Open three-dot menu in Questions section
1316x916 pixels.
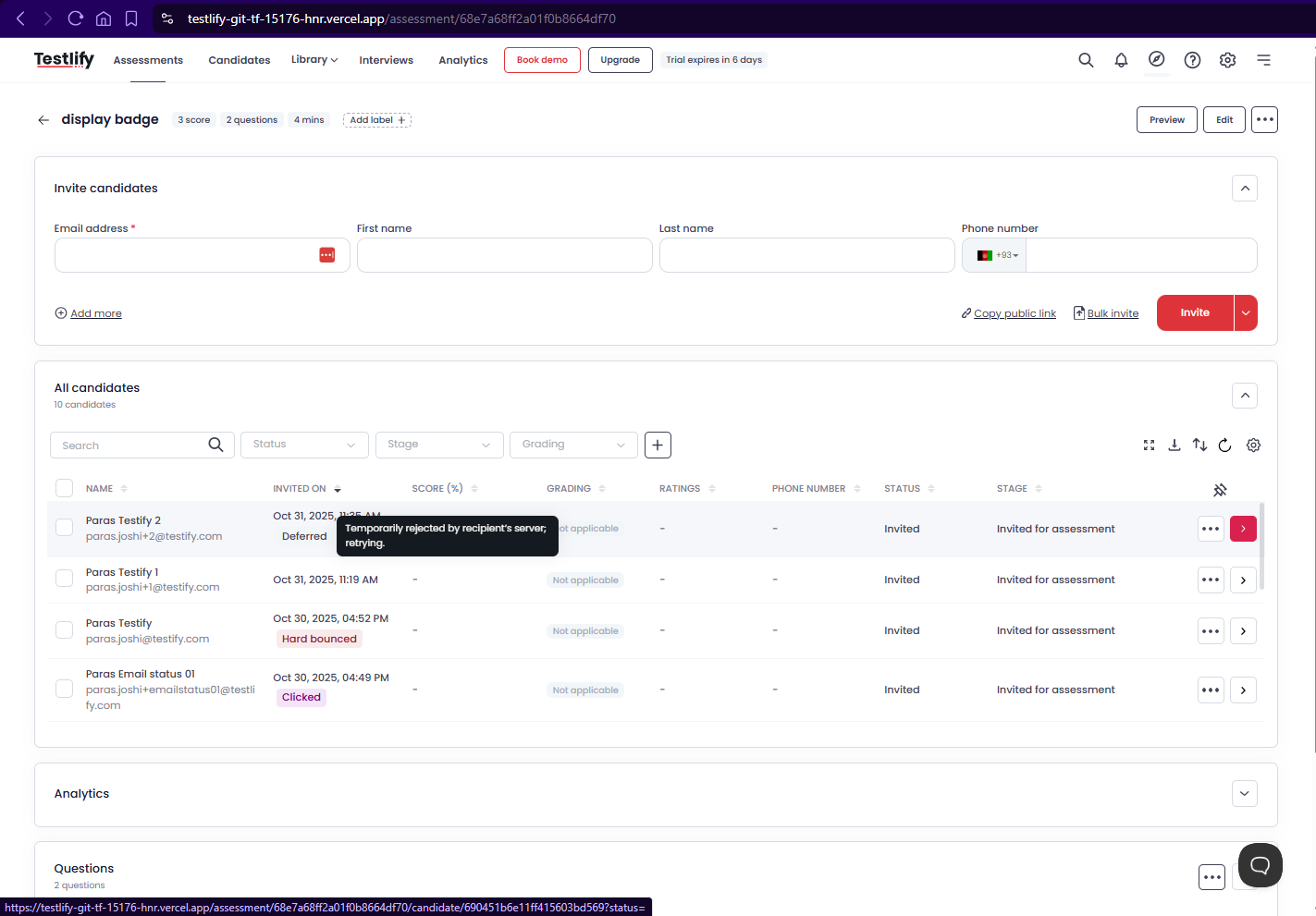(x=1211, y=877)
